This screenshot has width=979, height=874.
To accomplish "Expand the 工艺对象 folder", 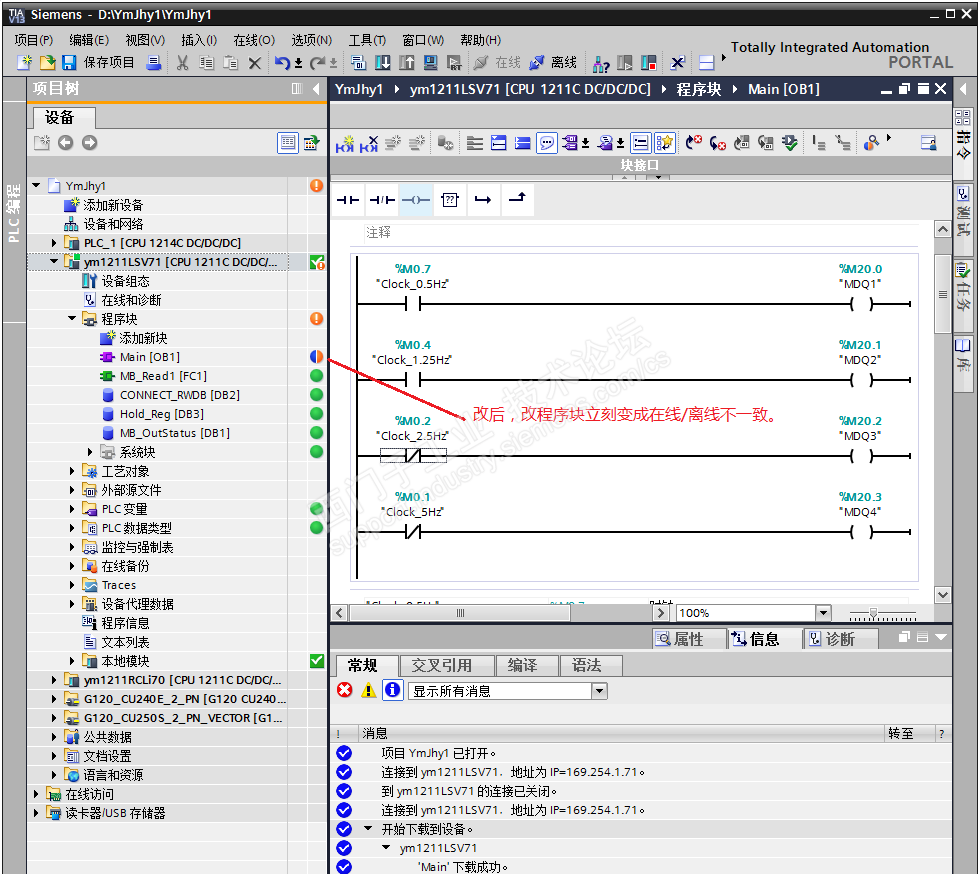I will (x=72, y=471).
